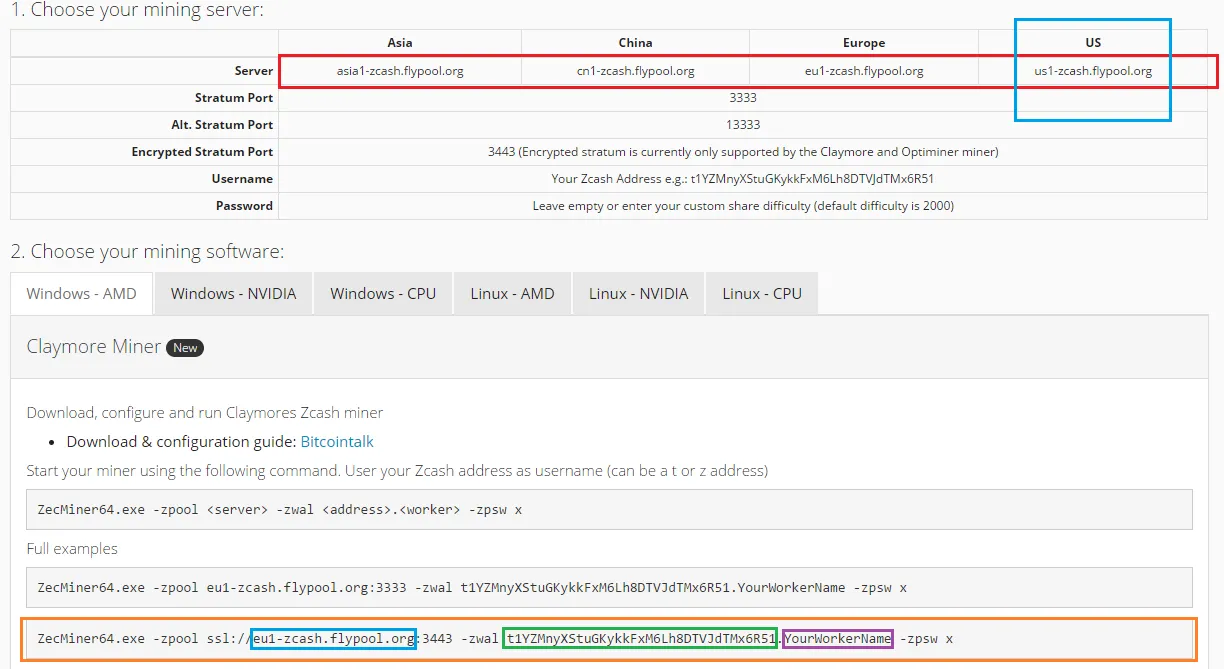1224x669 pixels.
Task: Select the Linux - CPU tab
Action: click(x=762, y=294)
